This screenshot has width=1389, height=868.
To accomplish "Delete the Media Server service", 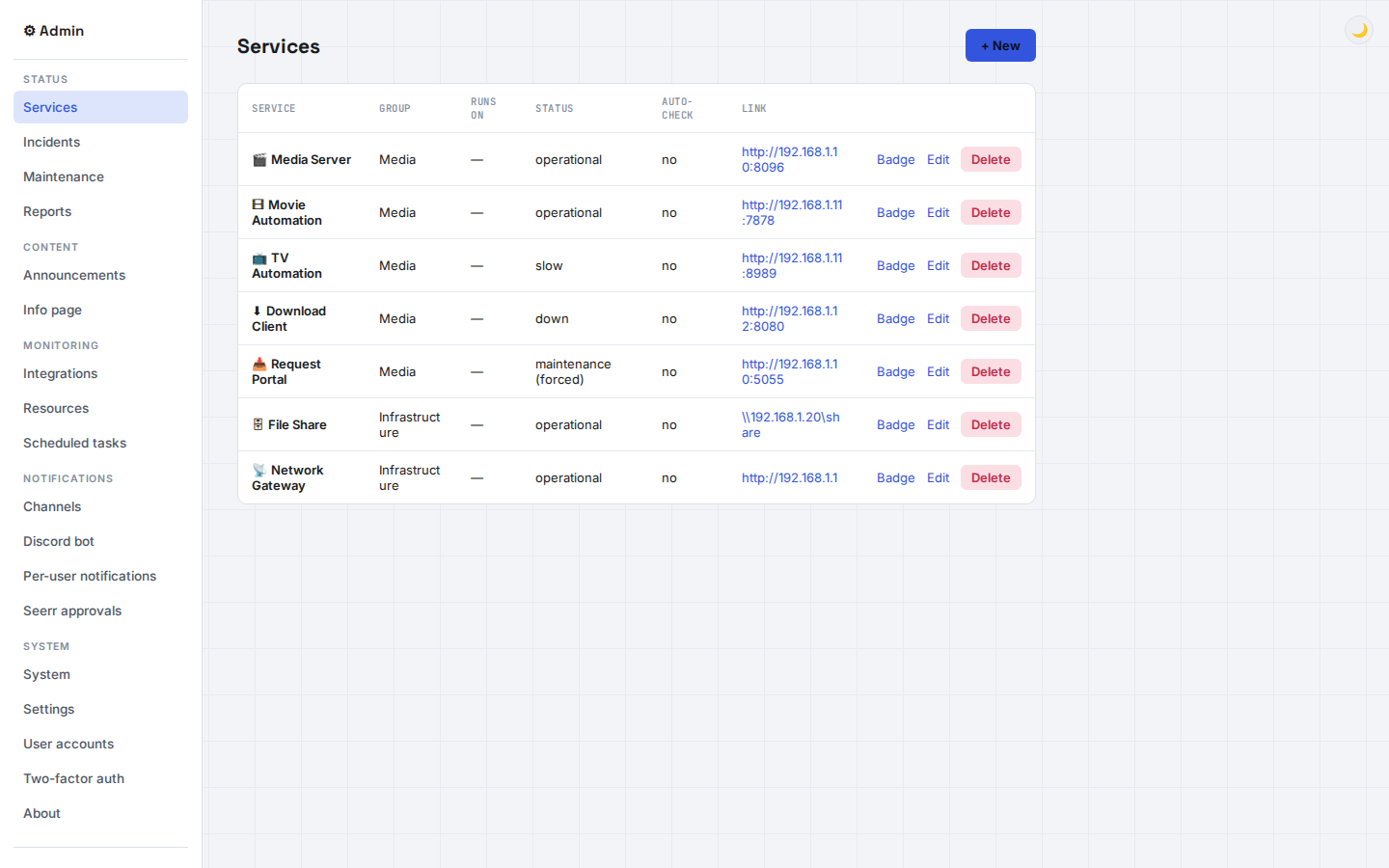I will point(991,160).
